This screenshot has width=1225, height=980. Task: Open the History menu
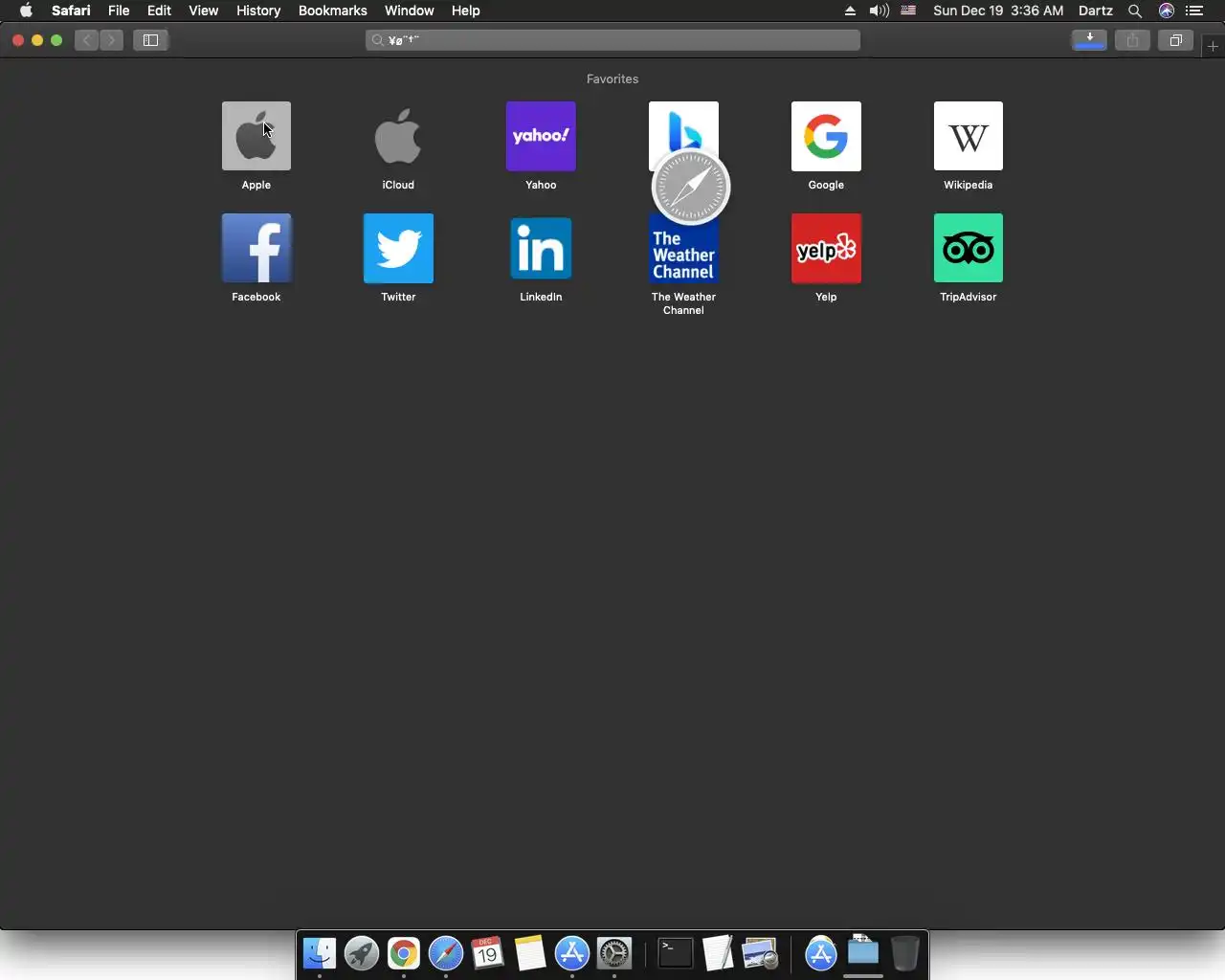pyautogui.click(x=258, y=11)
